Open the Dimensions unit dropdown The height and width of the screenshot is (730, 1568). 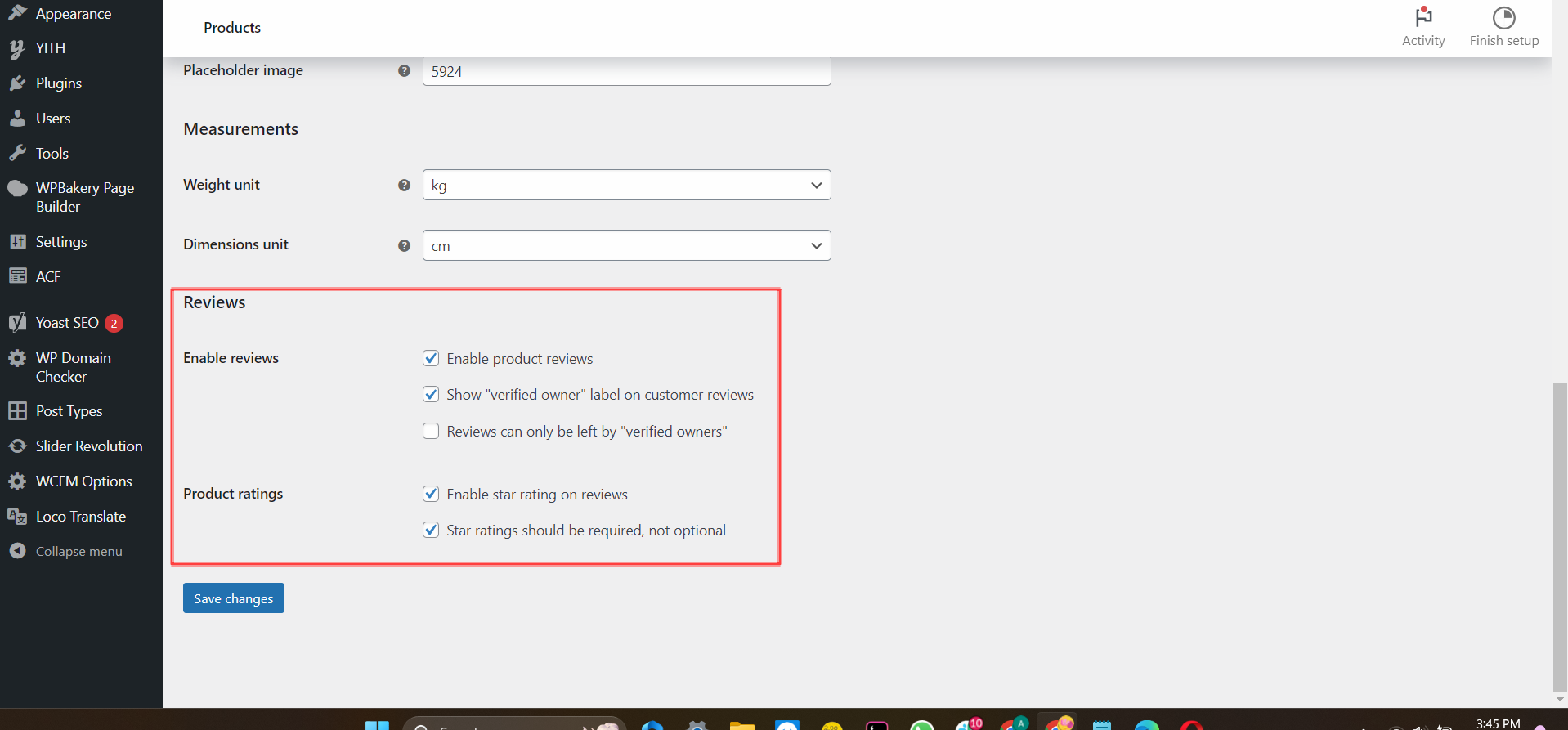626,245
